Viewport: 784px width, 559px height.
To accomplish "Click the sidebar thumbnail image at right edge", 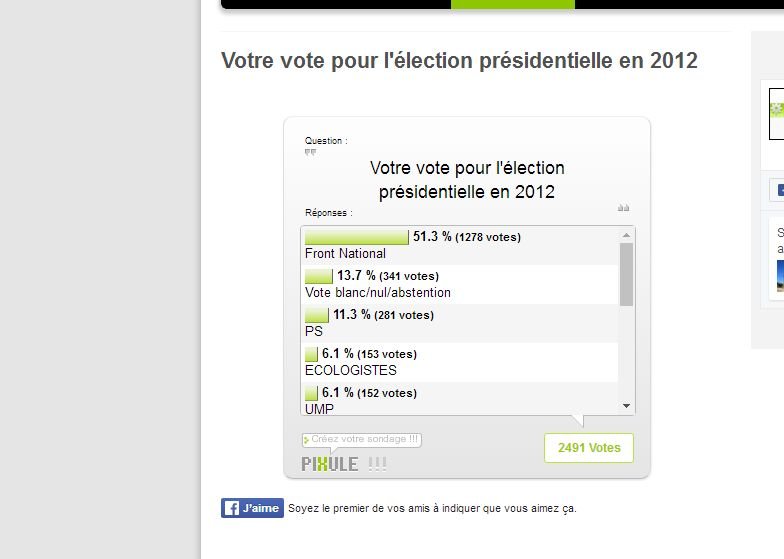I will (776, 114).
